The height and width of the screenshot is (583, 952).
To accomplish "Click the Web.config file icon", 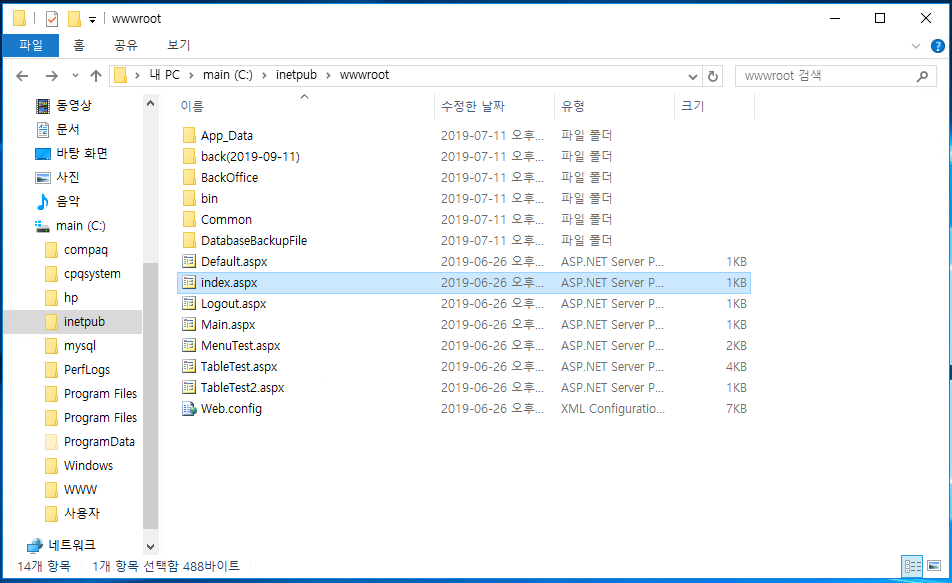I will (189, 408).
